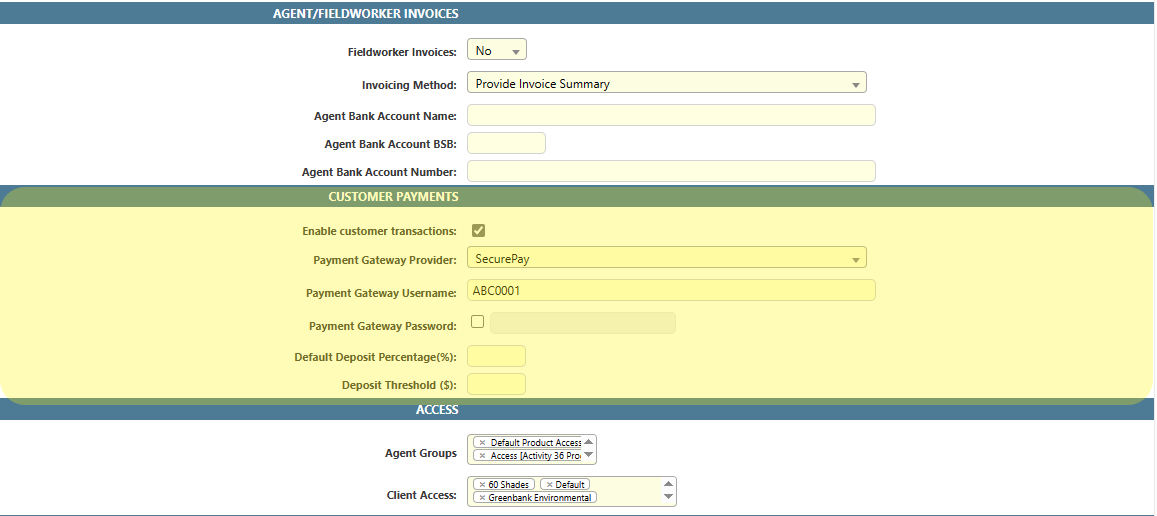
Task: Click the Agent Bank Account Number field
Action: [x=671, y=171]
